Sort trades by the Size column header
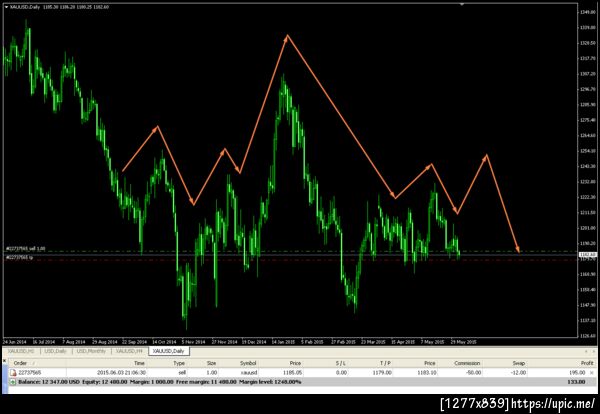This screenshot has height=414, width=600. 211,363
